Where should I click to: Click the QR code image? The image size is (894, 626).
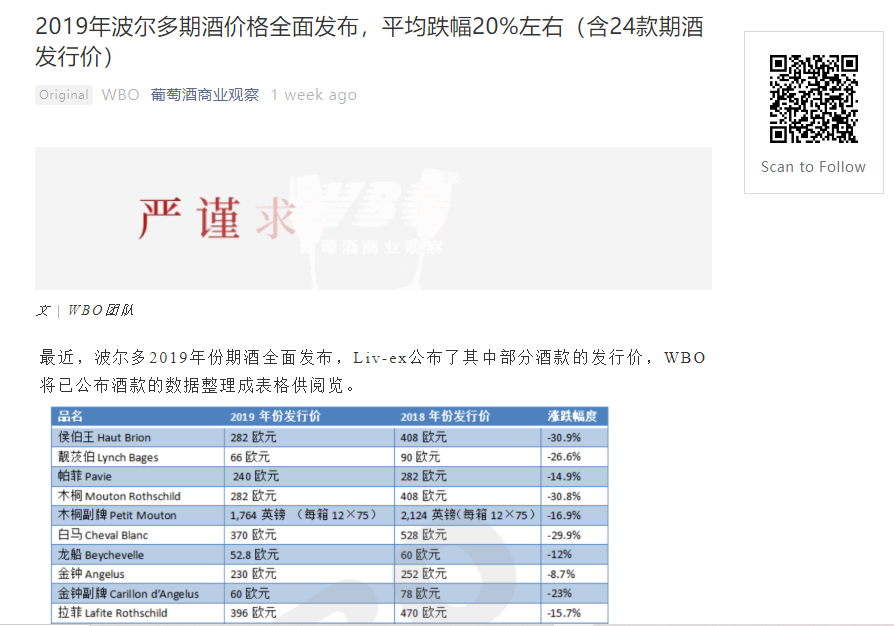[x=814, y=99]
